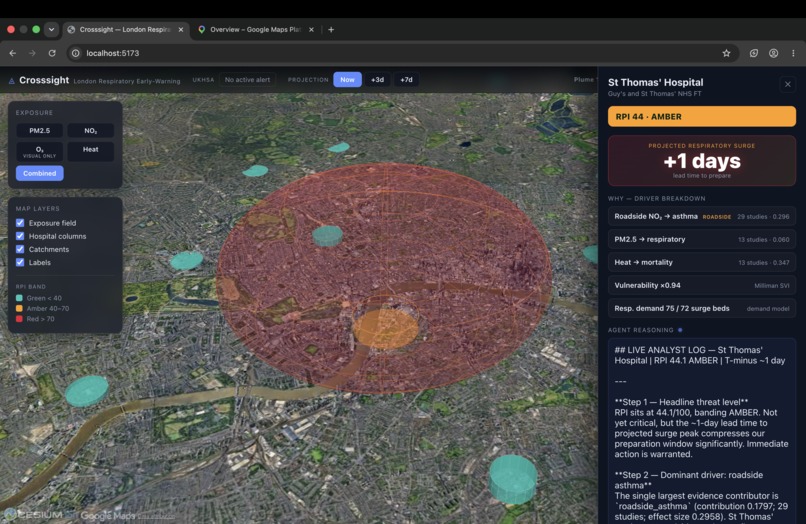Open the Roadside NO₂ → asthma driver row
The image size is (806, 524).
(702, 216)
